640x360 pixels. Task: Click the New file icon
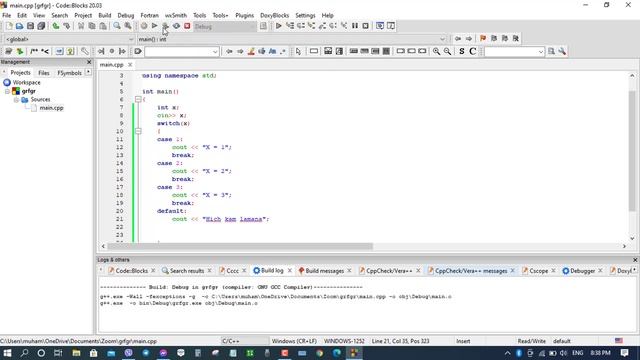coord(9,26)
